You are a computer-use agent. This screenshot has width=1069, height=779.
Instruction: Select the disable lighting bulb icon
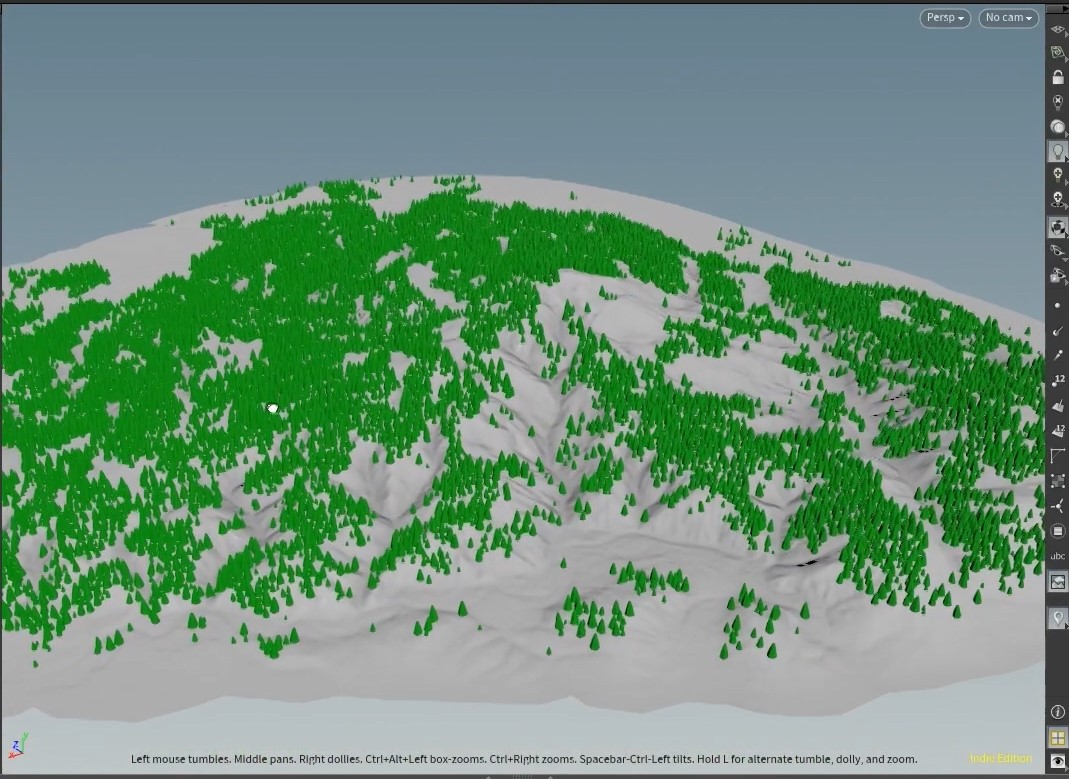click(1057, 102)
